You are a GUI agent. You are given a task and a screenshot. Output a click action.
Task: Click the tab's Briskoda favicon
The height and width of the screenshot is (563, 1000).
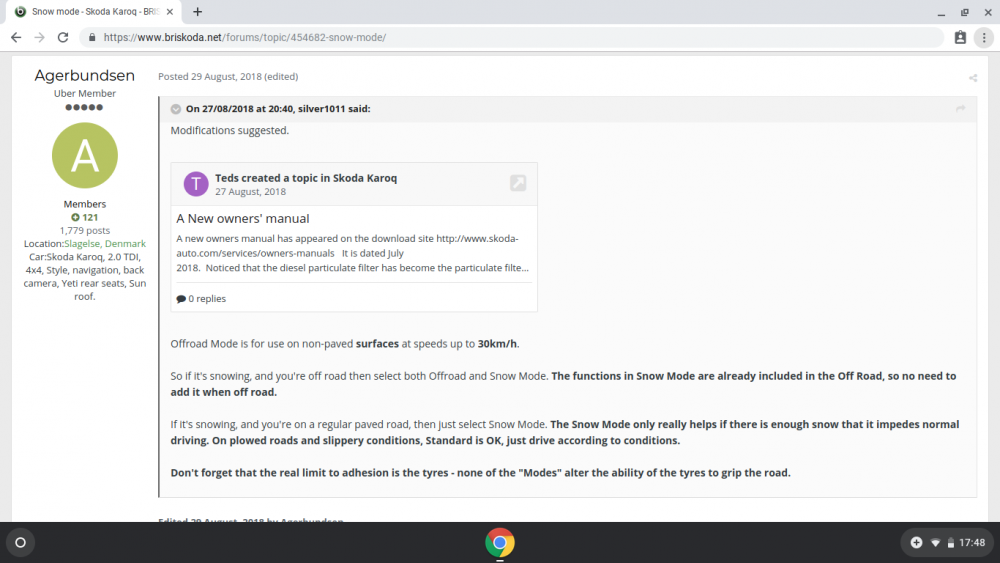(x=20, y=11)
